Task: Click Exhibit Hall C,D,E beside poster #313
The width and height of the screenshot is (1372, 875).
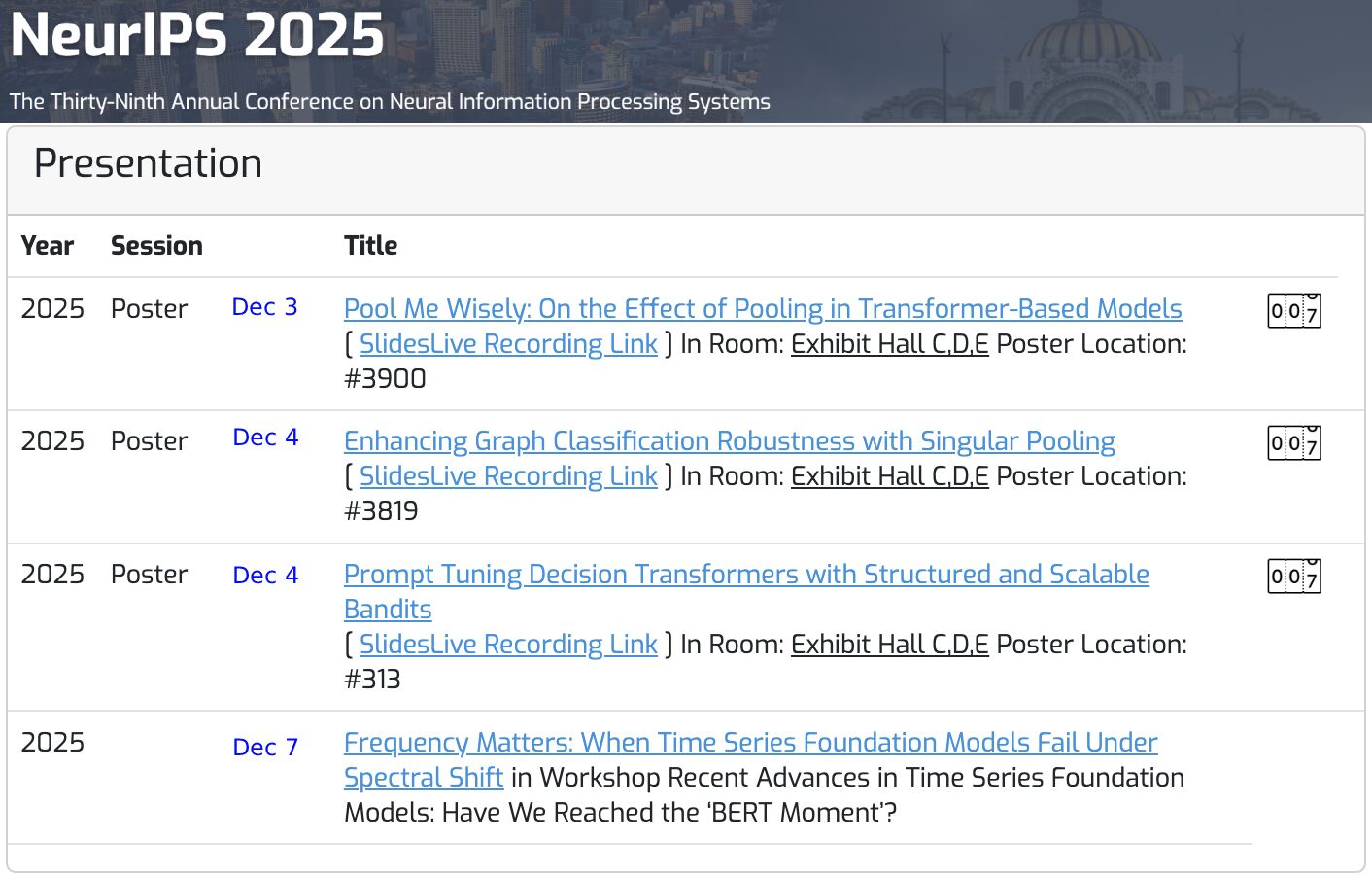Action: tap(889, 645)
